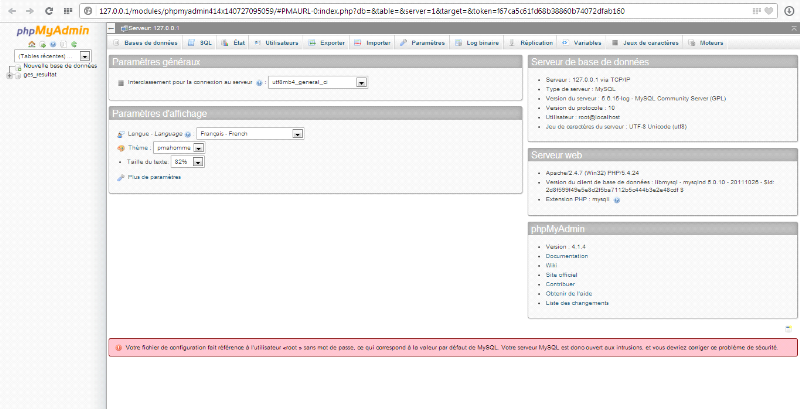Click the phpMyAdmin logo
The height and width of the screenshot is (409, 800).
pos(53,31)
